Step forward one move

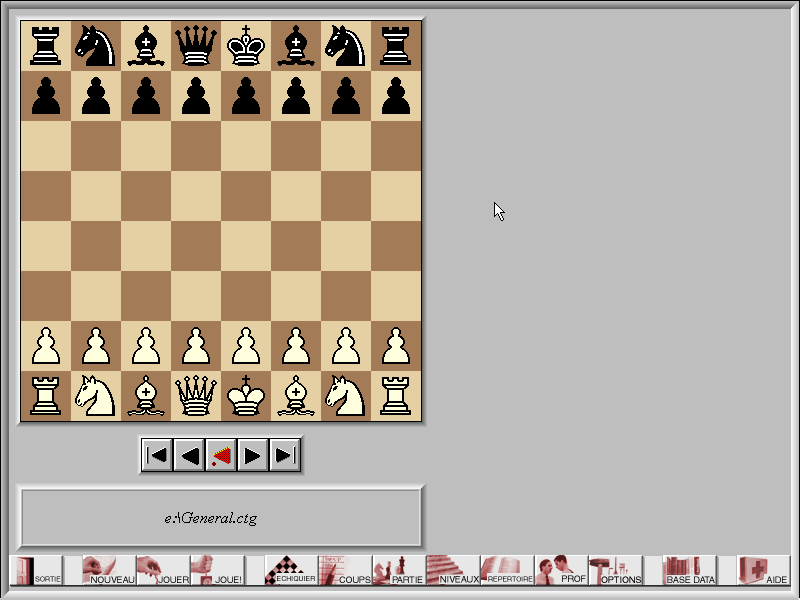click(x=253, y=455)
